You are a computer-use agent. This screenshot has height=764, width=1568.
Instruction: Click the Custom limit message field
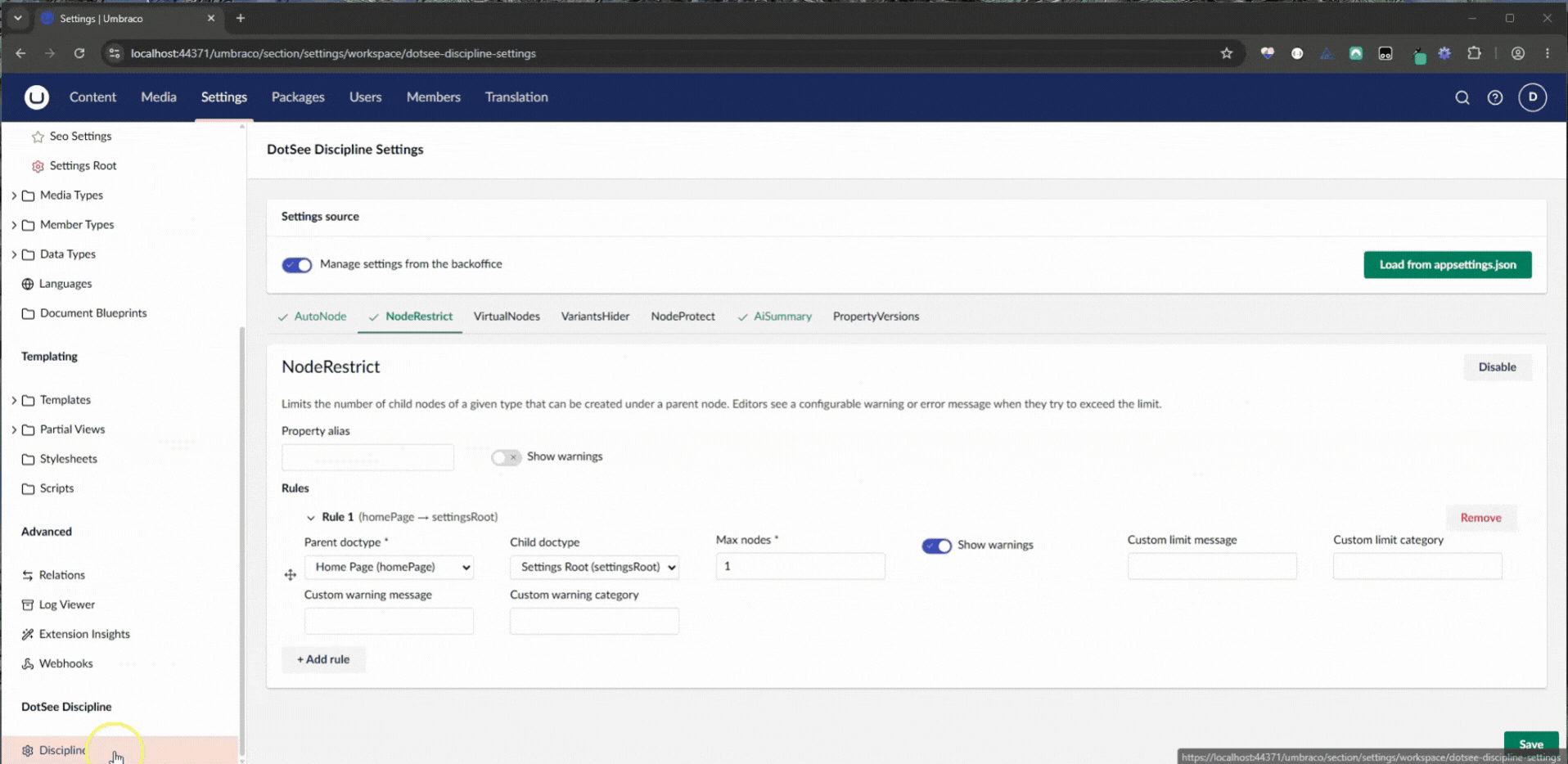[x=1212, y=566]
